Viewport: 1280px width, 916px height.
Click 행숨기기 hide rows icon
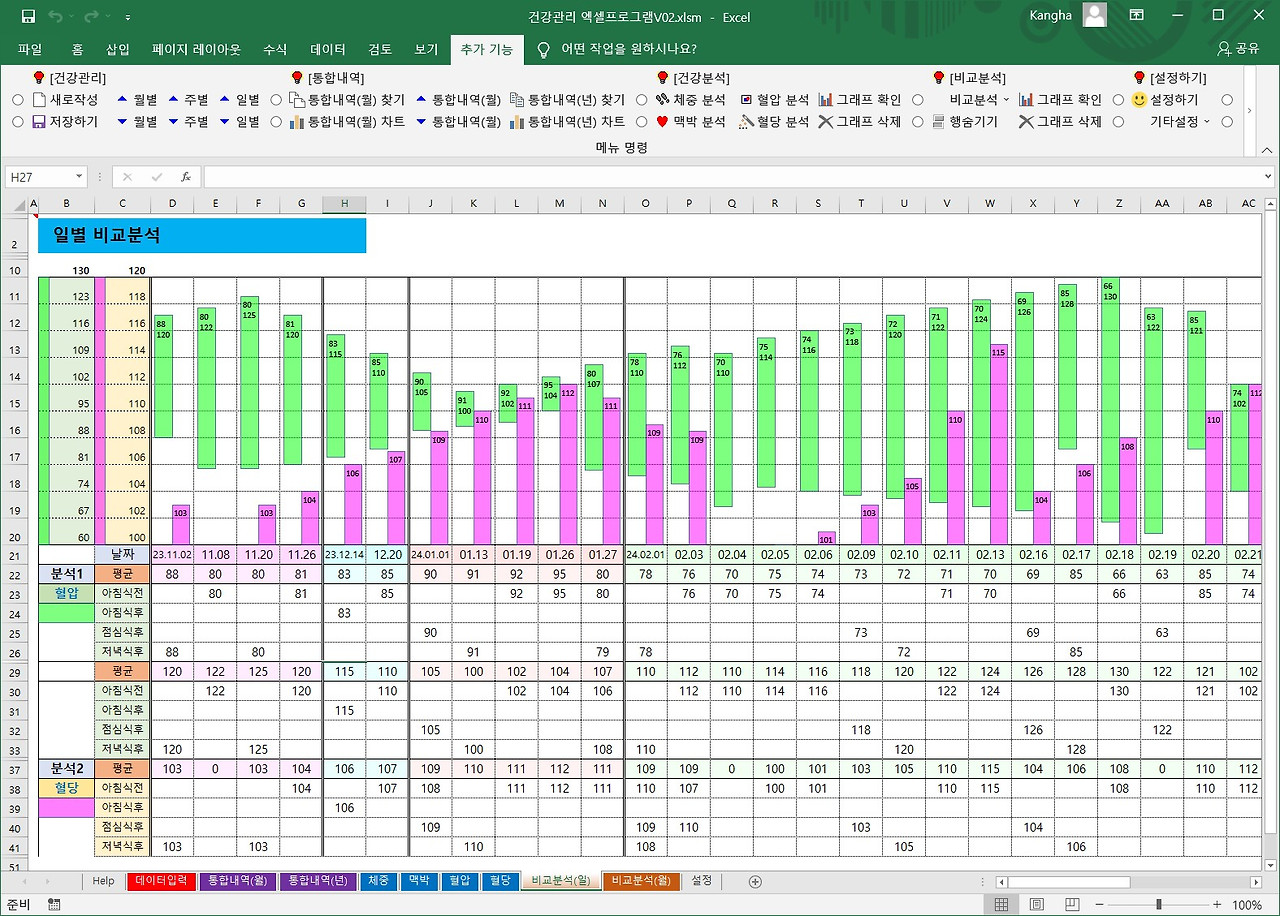[x=939, y=122]
